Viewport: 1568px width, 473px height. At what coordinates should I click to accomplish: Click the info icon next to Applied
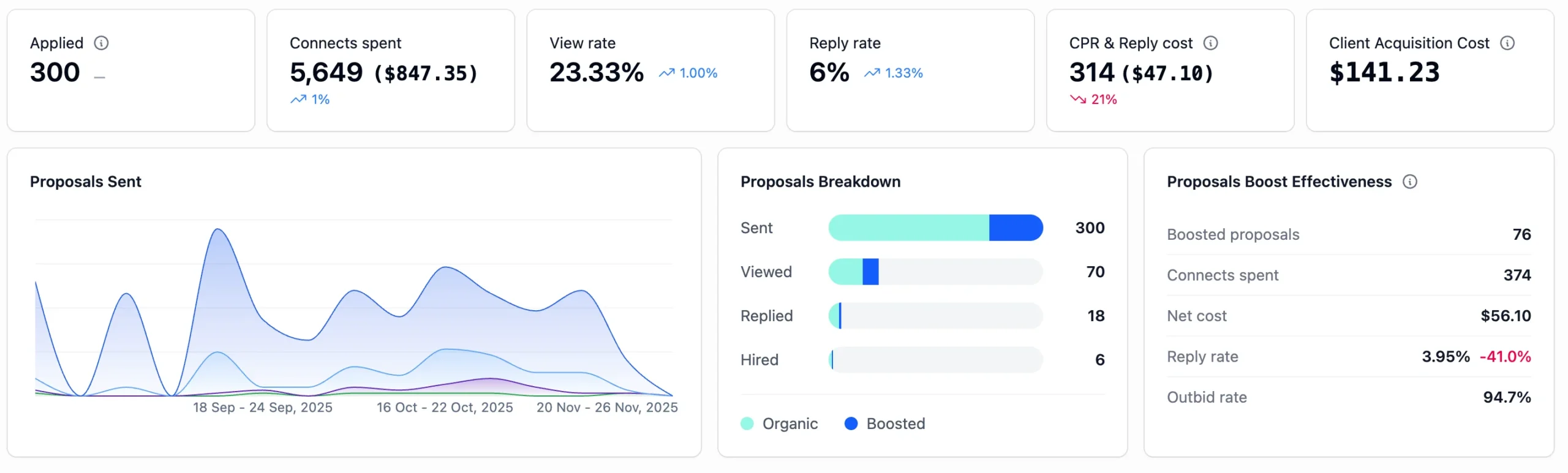point(101,43)
